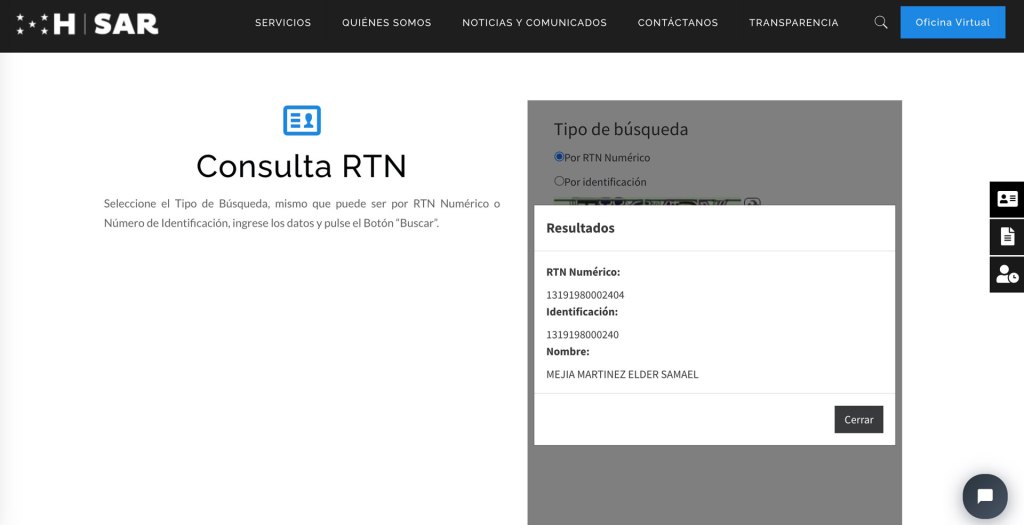Open the Contáctanos menu item
Screen dimensions: 1024x525
(x=677, y=23)
